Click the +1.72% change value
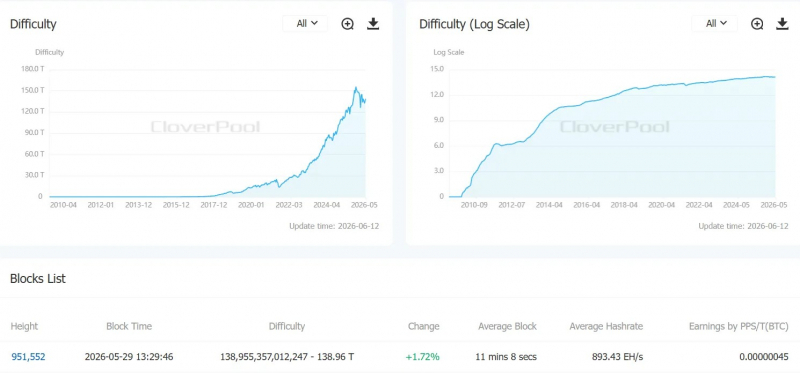The height and width of the screenshot is (373, 800). coord(422,357)
